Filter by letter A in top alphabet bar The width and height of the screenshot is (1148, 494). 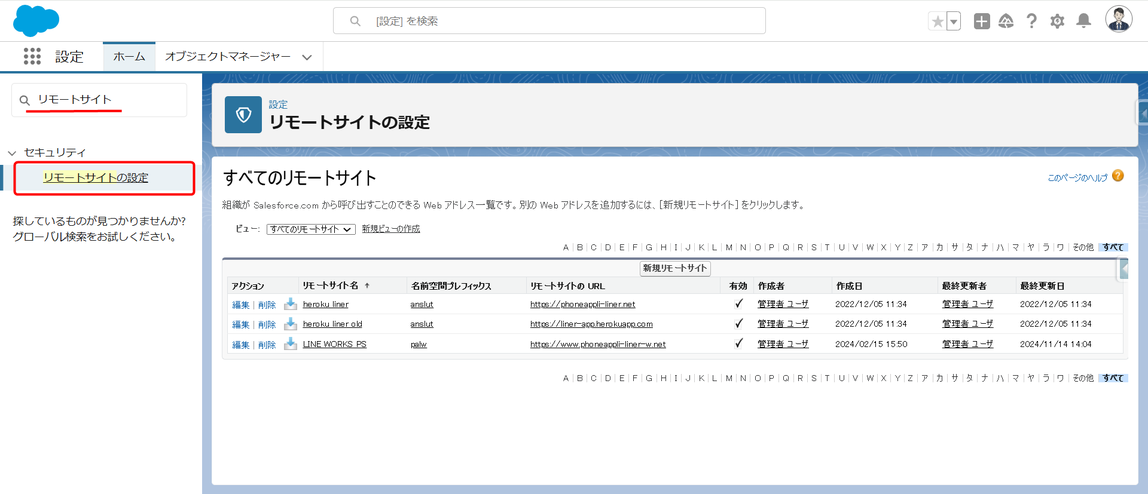(x=566, y=247)
